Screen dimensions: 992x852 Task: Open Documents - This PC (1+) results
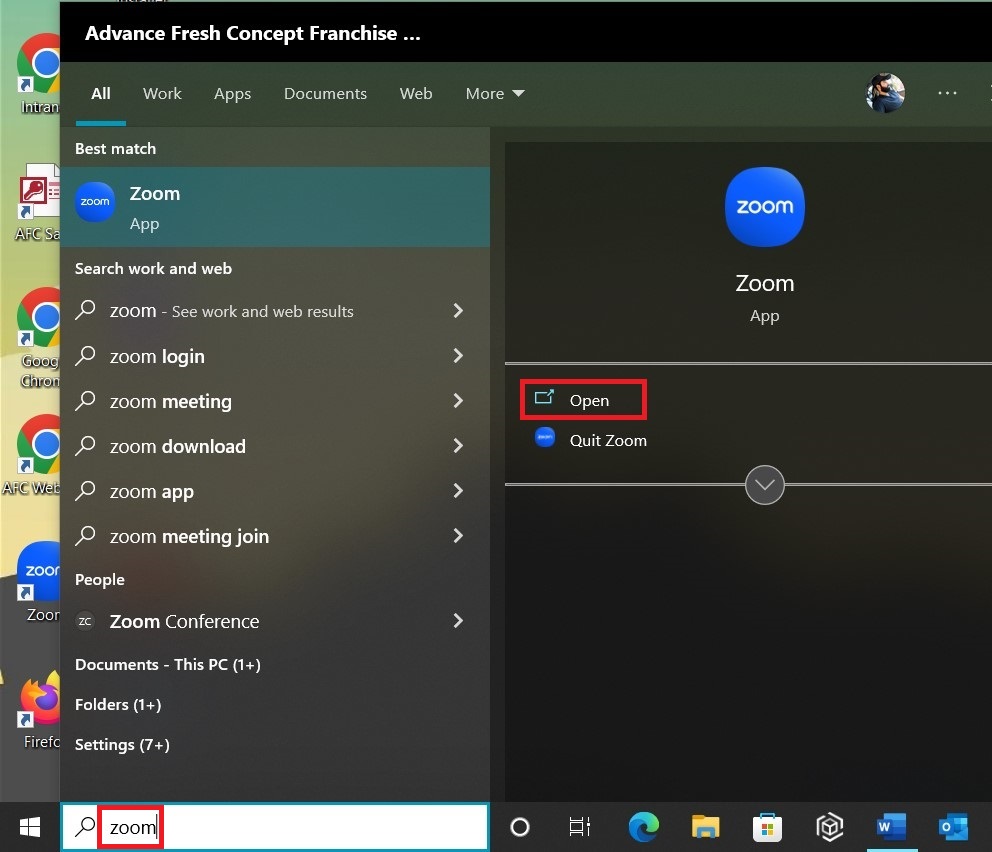click(x=168, y=665)
